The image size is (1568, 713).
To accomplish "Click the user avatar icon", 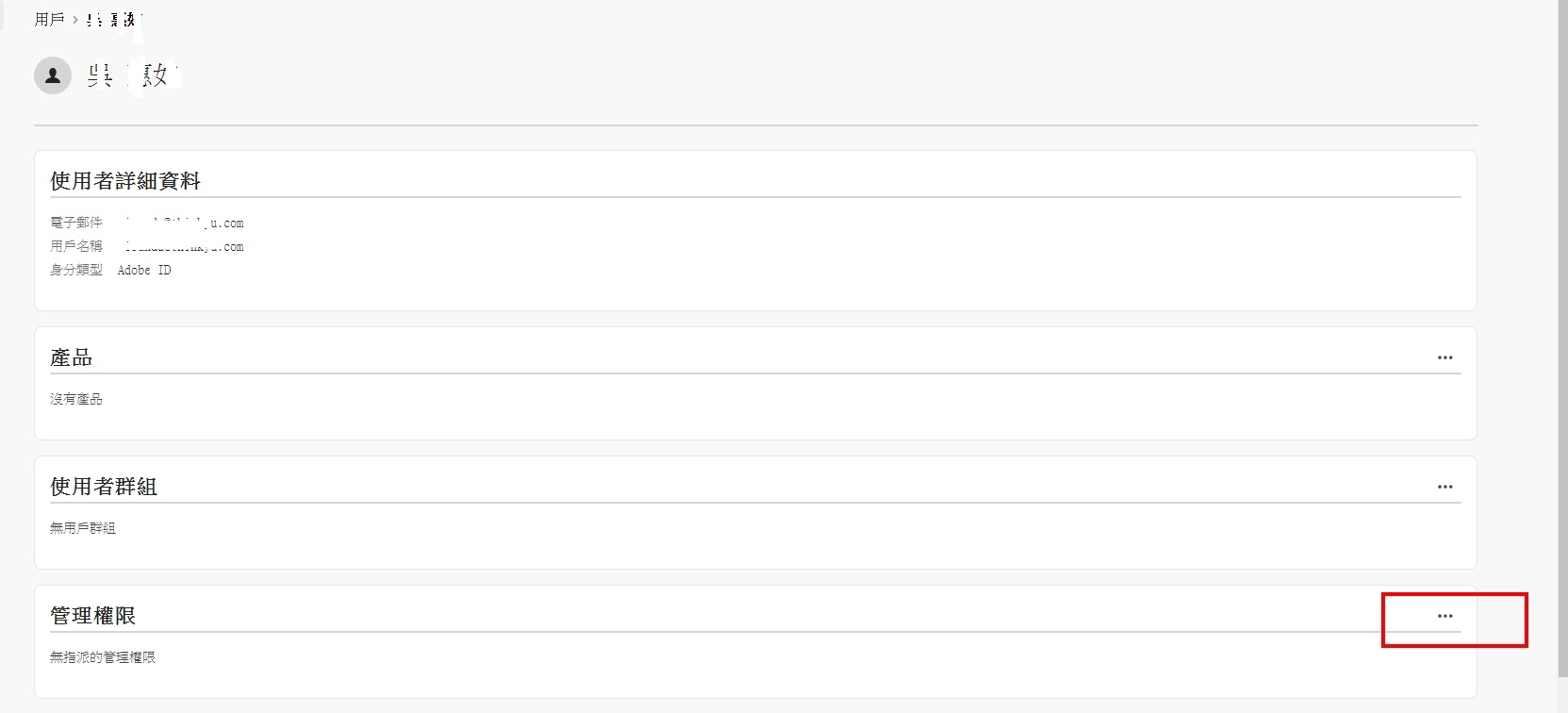I will click(x=53, y=75).
